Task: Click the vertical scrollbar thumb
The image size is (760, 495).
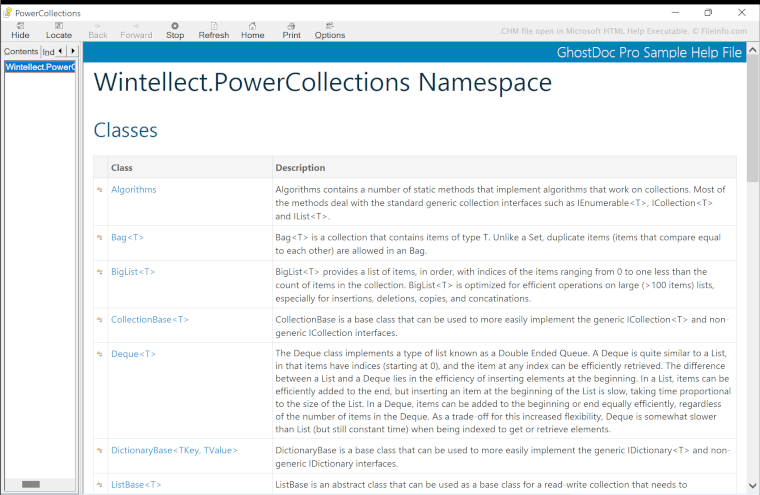Action: click(x=753, y=119)
